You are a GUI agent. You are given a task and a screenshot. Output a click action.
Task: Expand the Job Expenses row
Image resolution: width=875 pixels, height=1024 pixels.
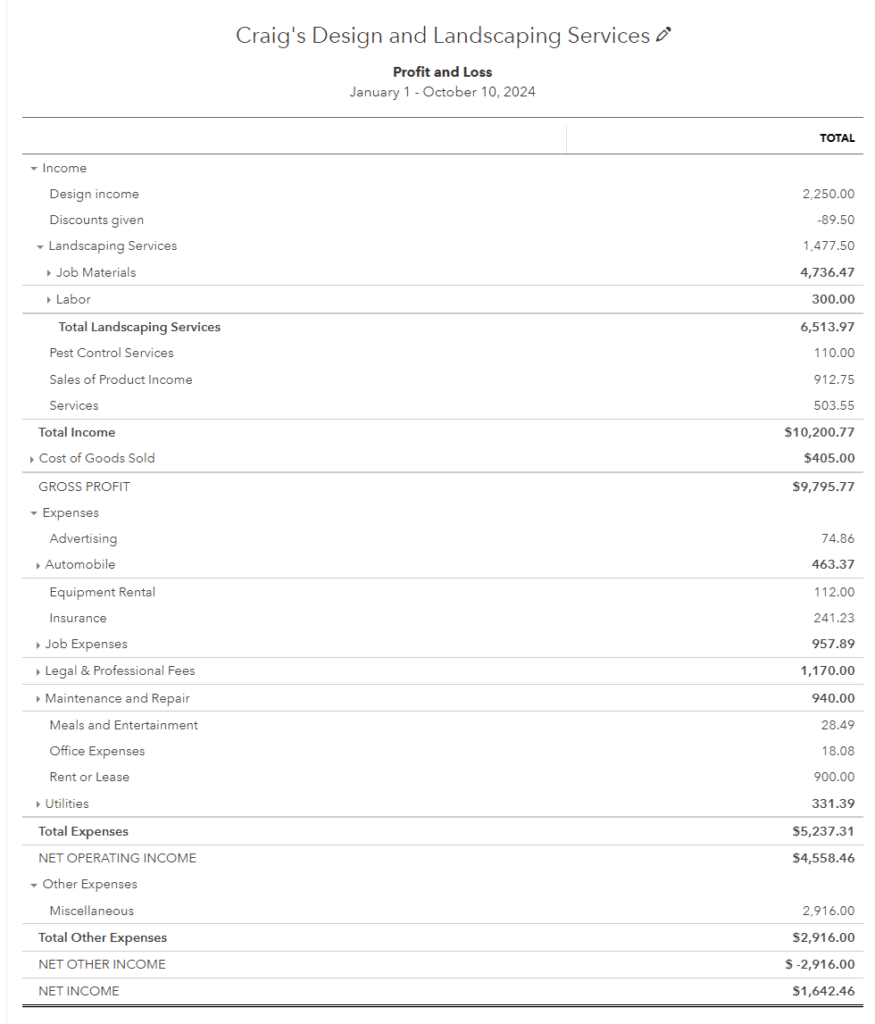point(38,646)
